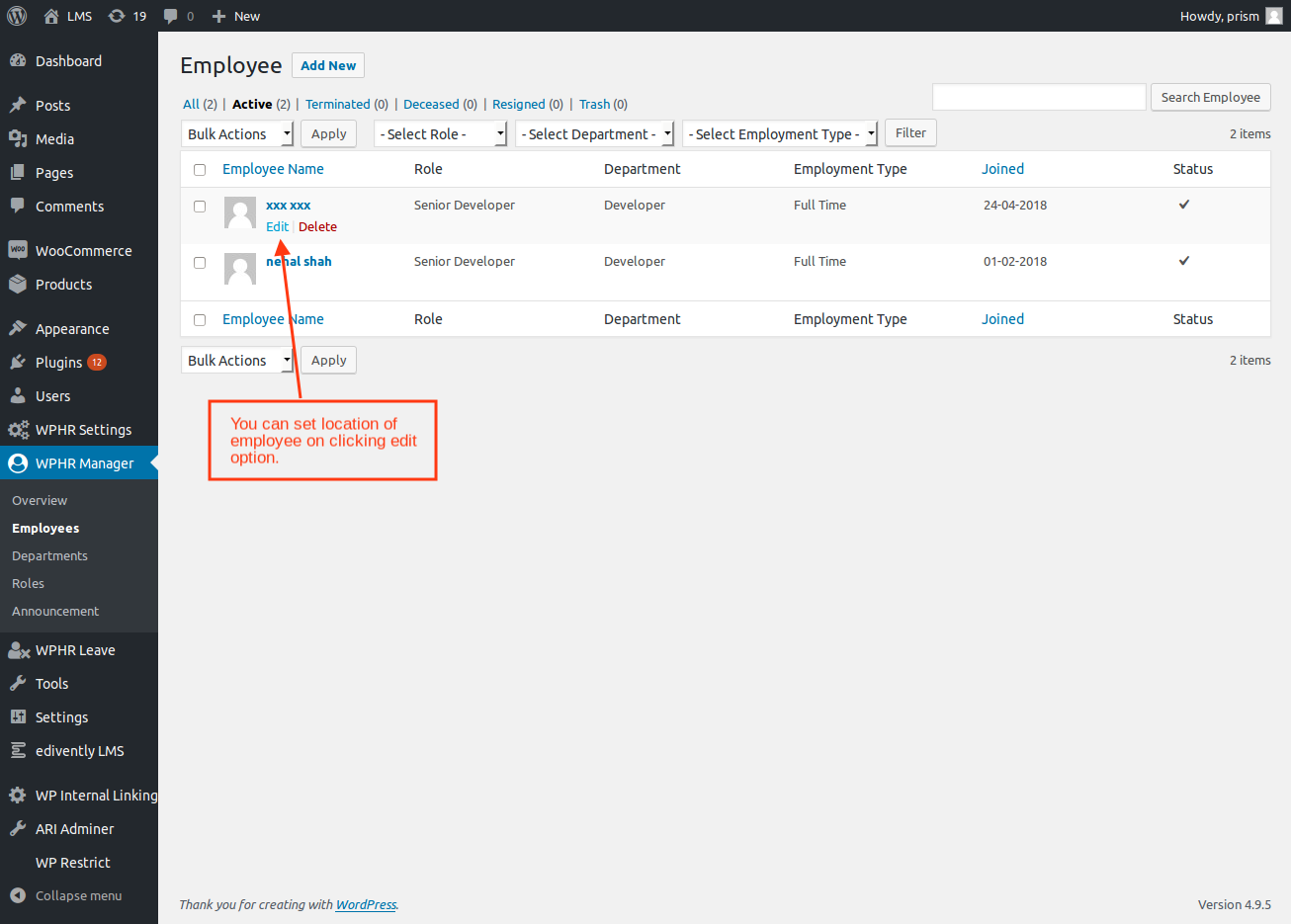Open the WordPress link in footer
1291x924 pixels.
pyautogui.click(x=366, y=904)
